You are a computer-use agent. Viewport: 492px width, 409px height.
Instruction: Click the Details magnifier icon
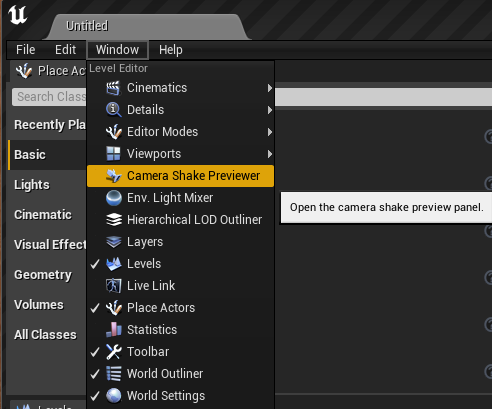tap(113, 110)
